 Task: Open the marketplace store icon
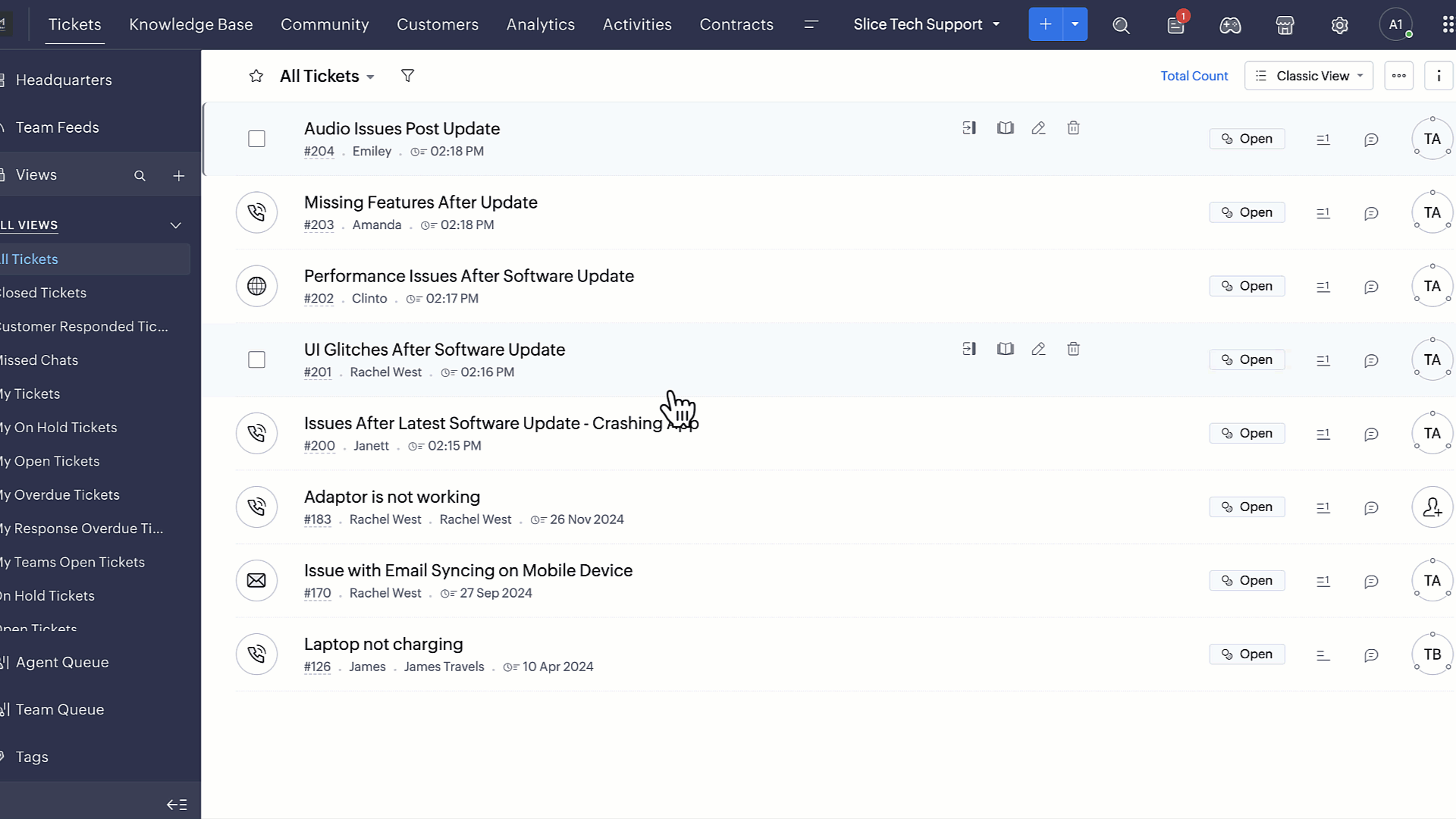1285,25
